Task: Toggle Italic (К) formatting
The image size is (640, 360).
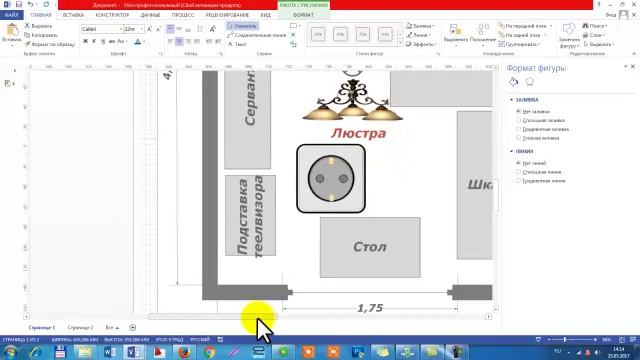Action: tap(94, 41)
